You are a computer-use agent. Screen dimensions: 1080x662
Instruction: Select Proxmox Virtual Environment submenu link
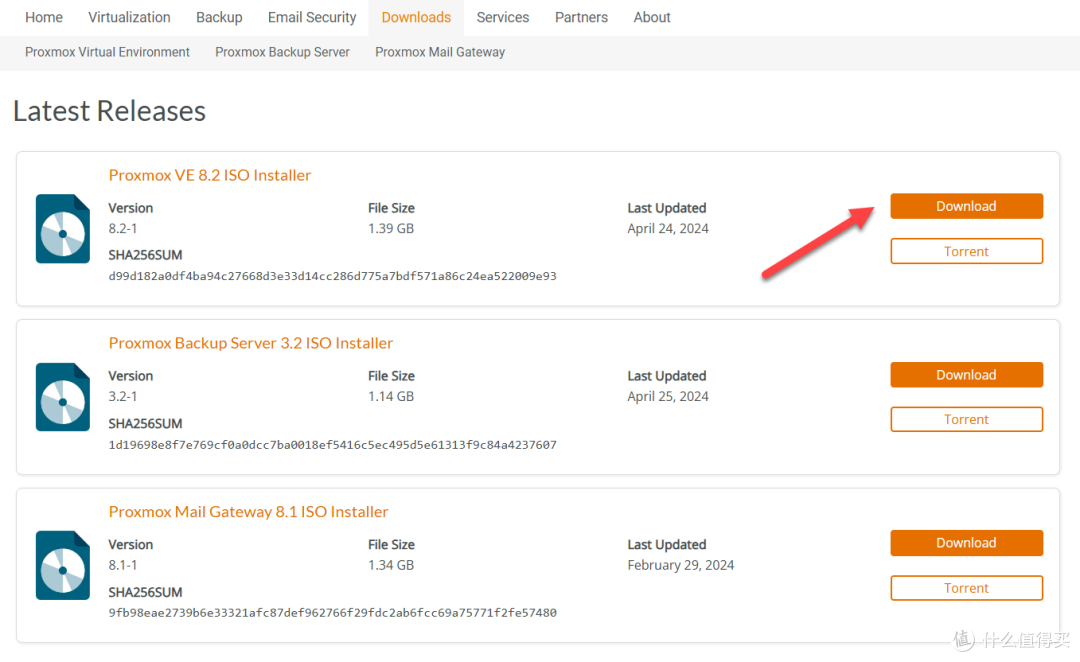click(107, 52)
